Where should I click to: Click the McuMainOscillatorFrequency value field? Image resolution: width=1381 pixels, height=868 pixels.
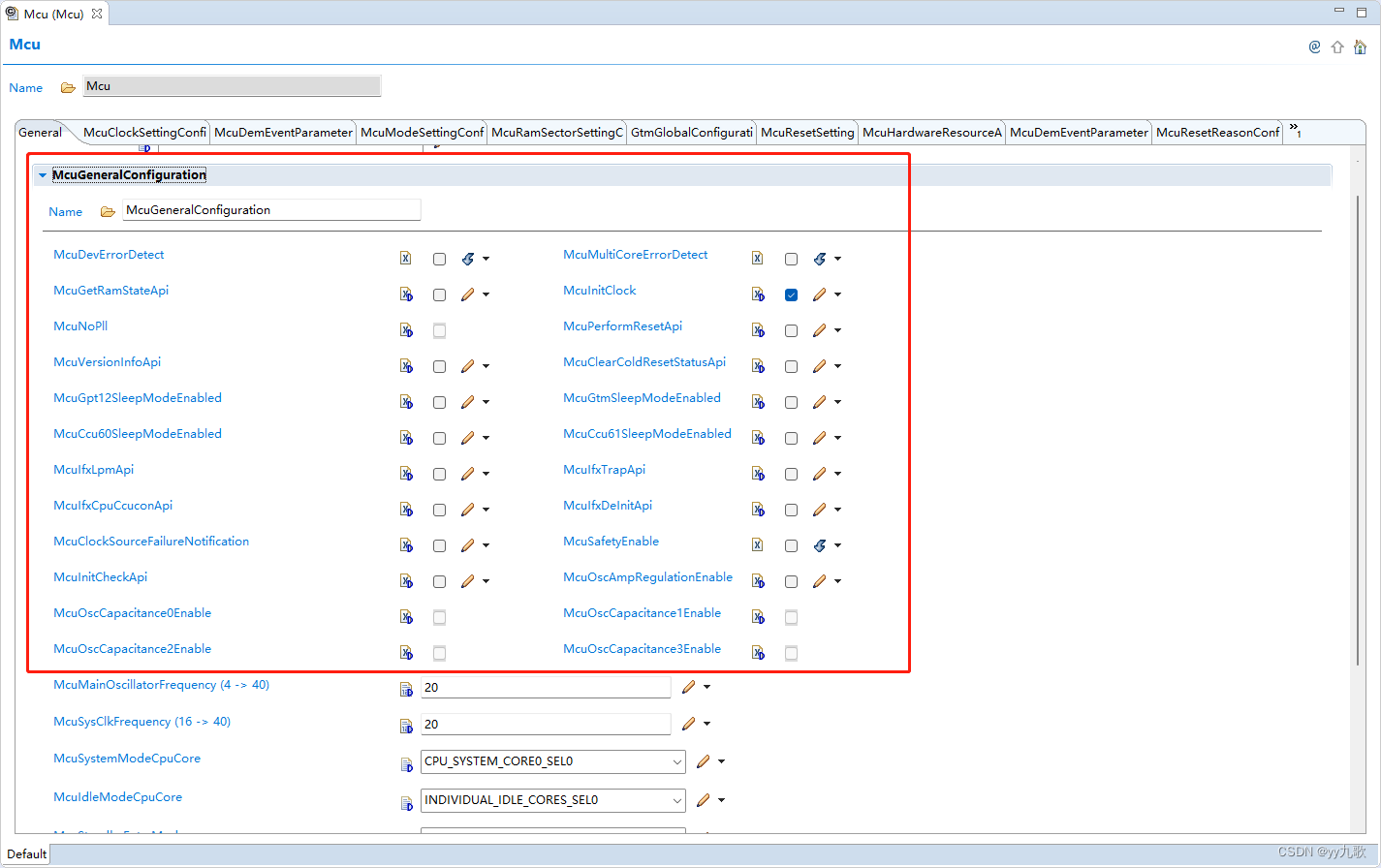[x=546, y=687]
